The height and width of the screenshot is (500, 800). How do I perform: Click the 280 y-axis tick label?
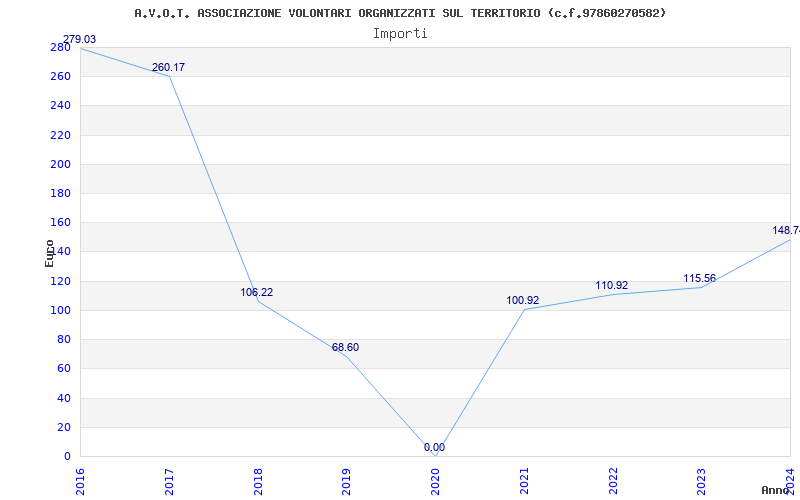(x=60, y=47)
